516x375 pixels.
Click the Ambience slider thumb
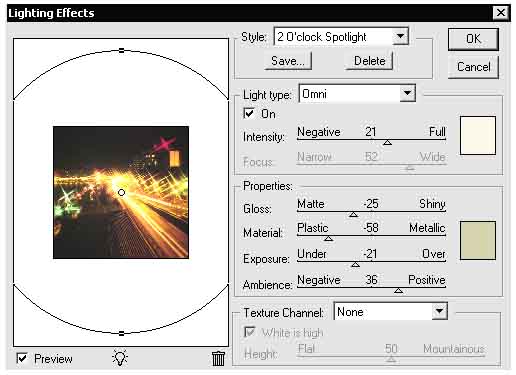pyautogui.click(x=398, y=291)
